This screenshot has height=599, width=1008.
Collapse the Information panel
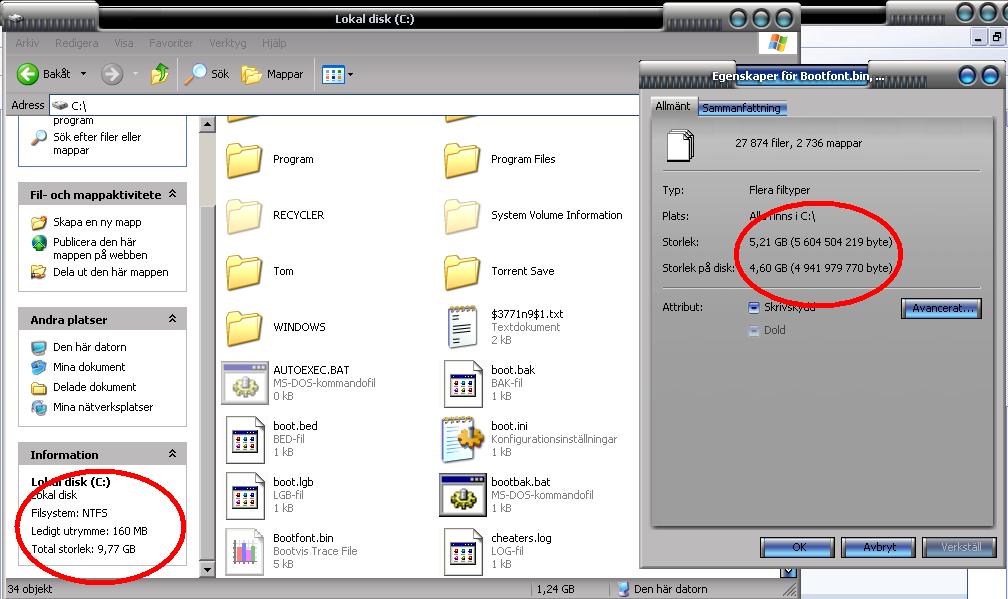pos(172,455)
